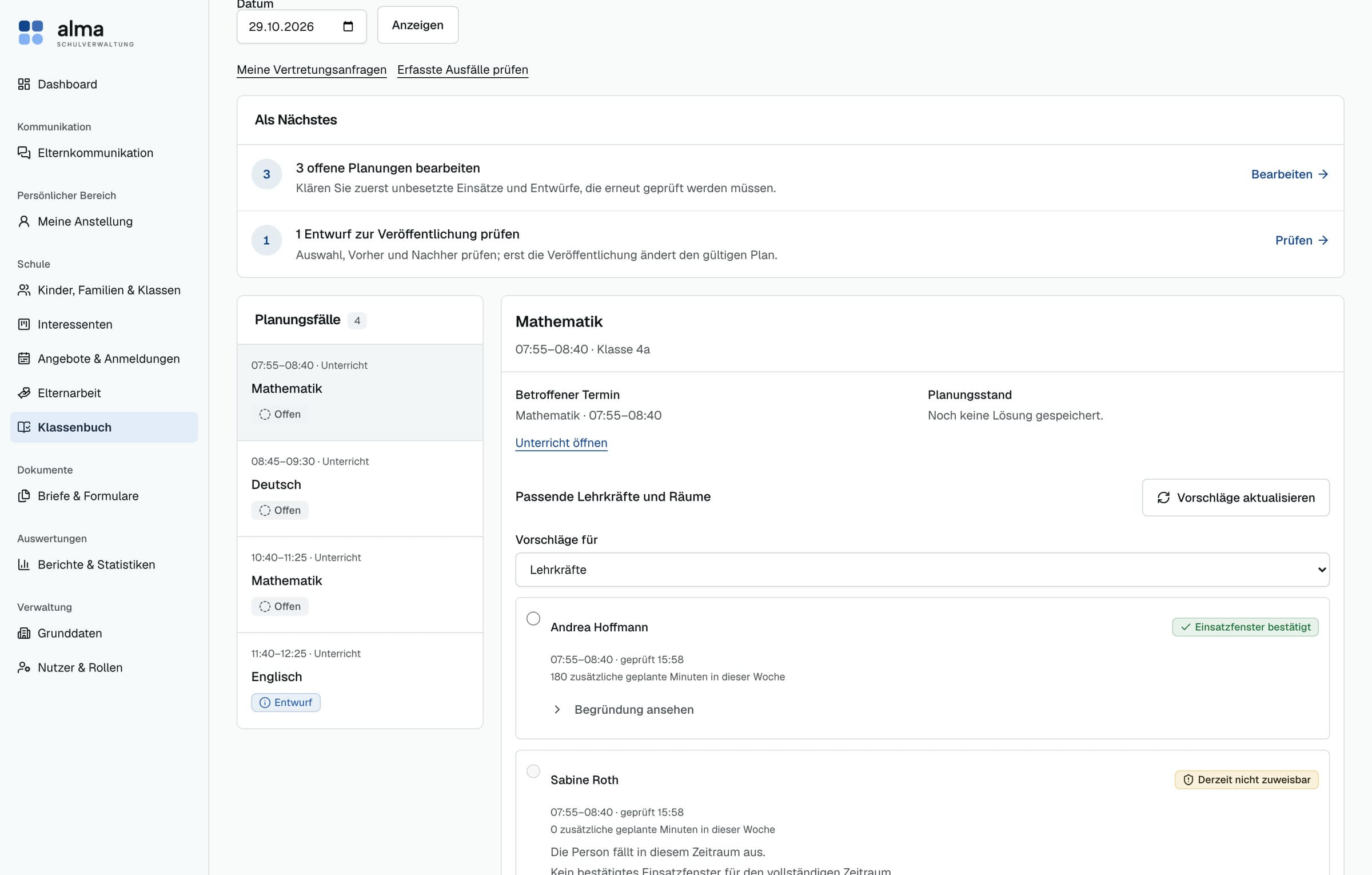Open Nutzer & Rollen menu item

pos(104,667)
